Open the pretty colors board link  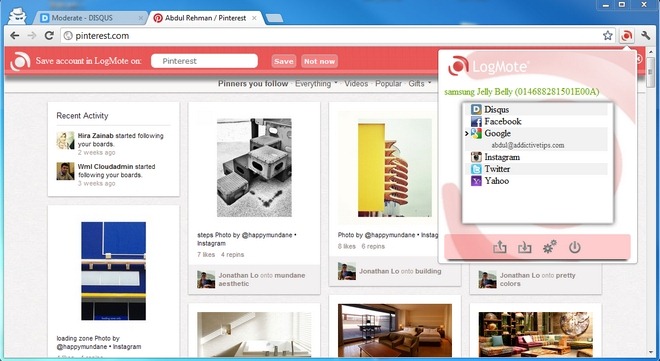point(538,279)
